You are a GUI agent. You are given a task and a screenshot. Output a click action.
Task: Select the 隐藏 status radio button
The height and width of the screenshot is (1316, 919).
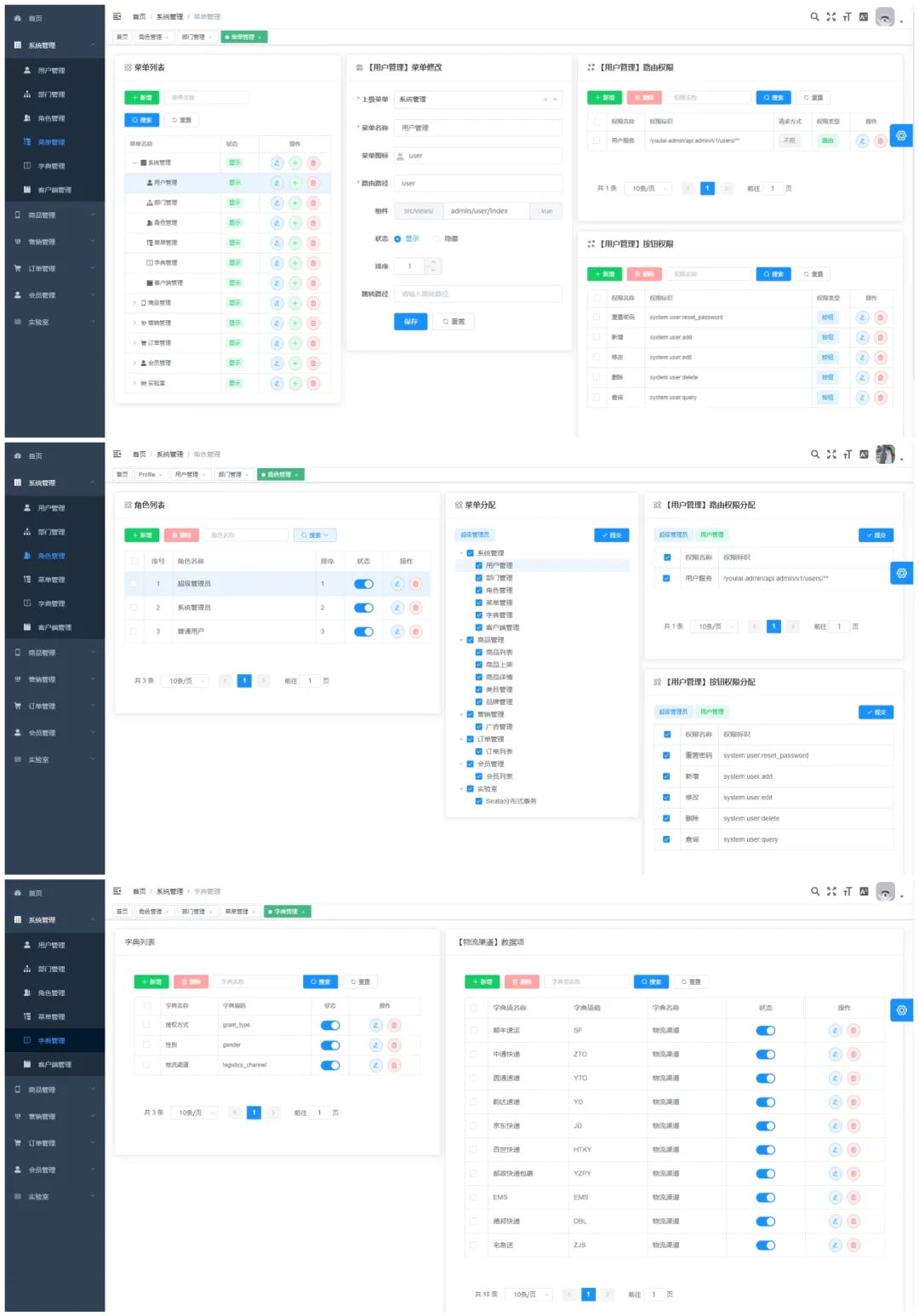[x=437, y=239]
